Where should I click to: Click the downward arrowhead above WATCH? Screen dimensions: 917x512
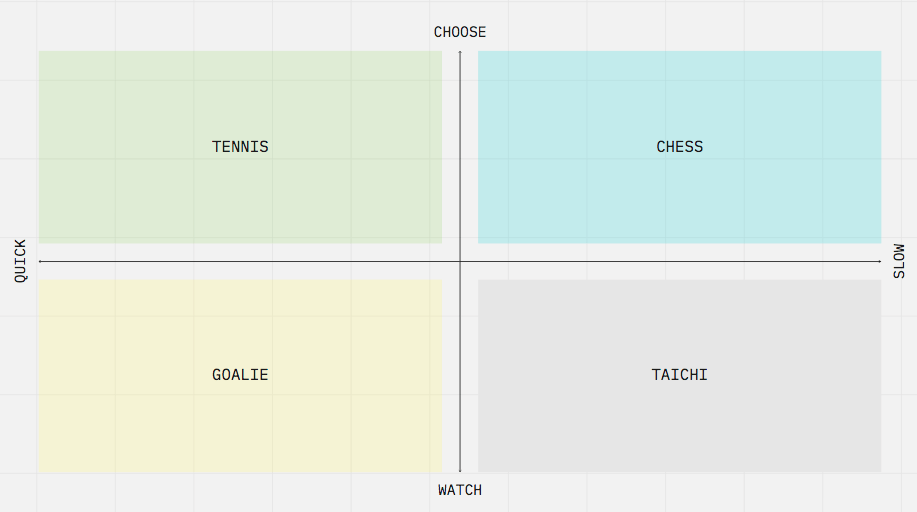(x=460, y=470)
